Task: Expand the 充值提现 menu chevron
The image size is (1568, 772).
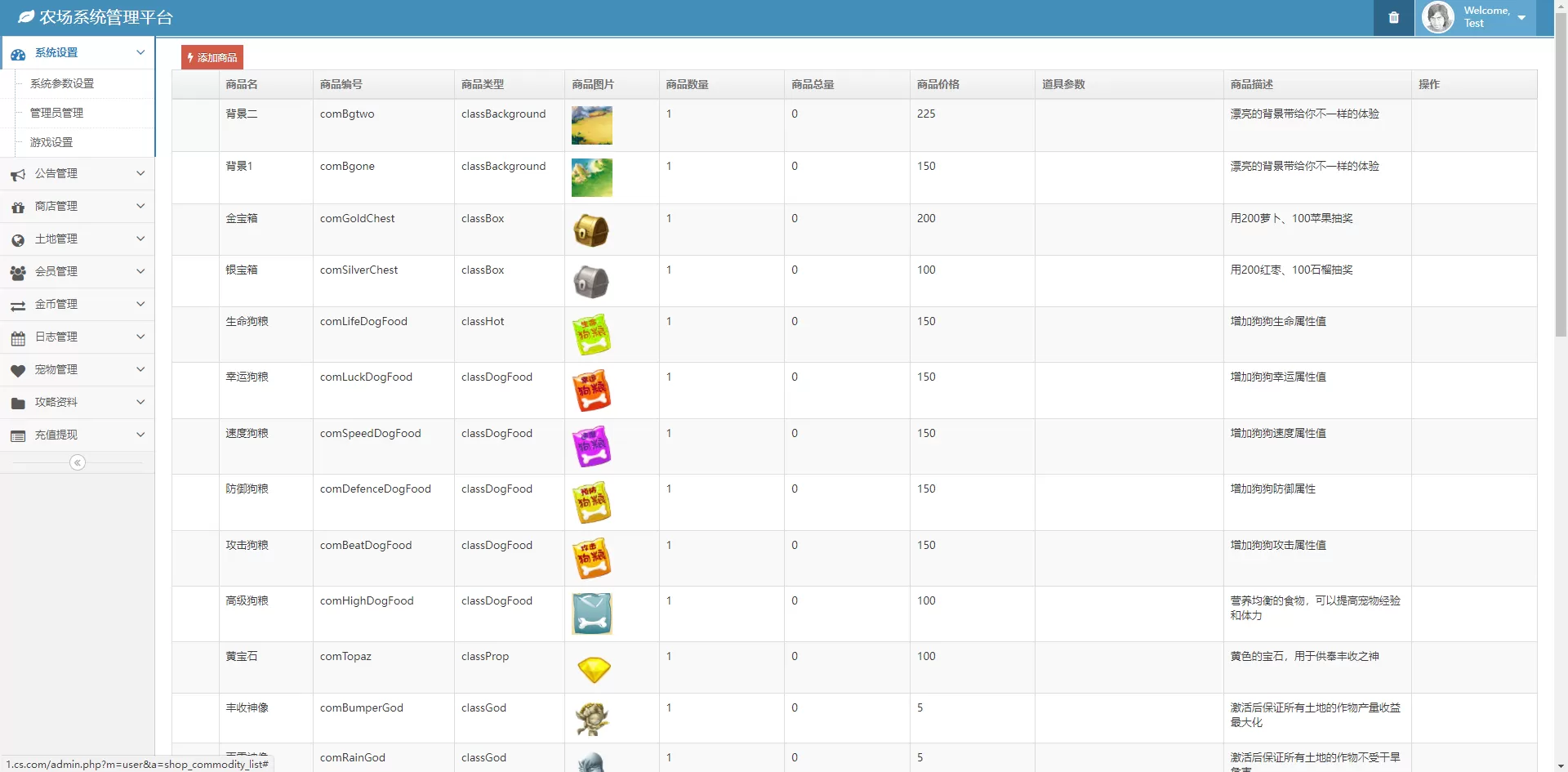Action: [140, 435]
